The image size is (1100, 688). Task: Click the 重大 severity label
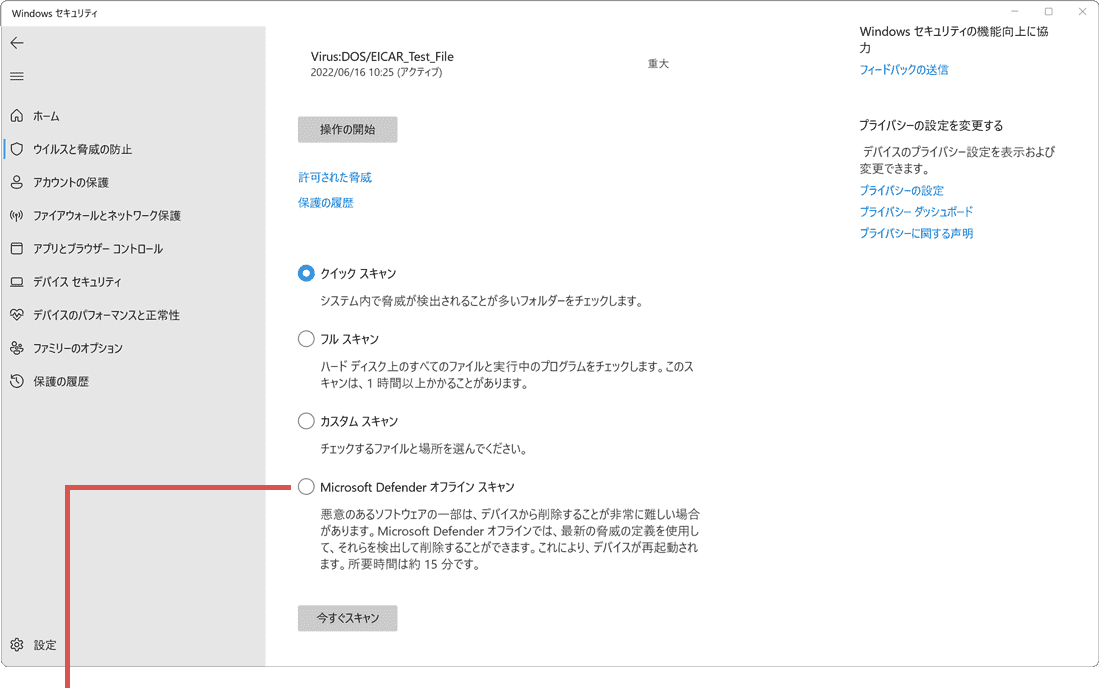tap(658, 64)
